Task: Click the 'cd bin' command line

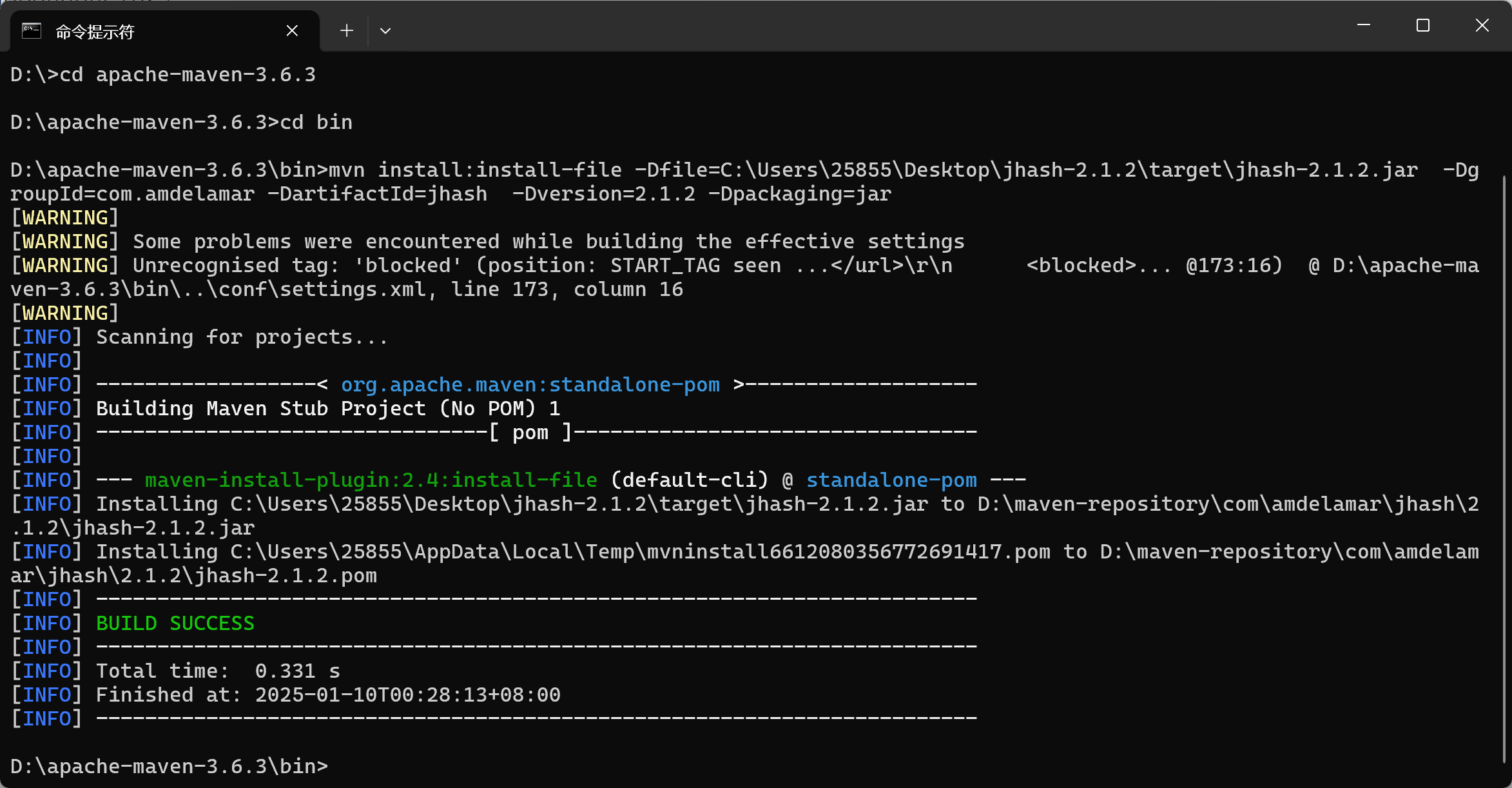Action: [x=182, y=123]
